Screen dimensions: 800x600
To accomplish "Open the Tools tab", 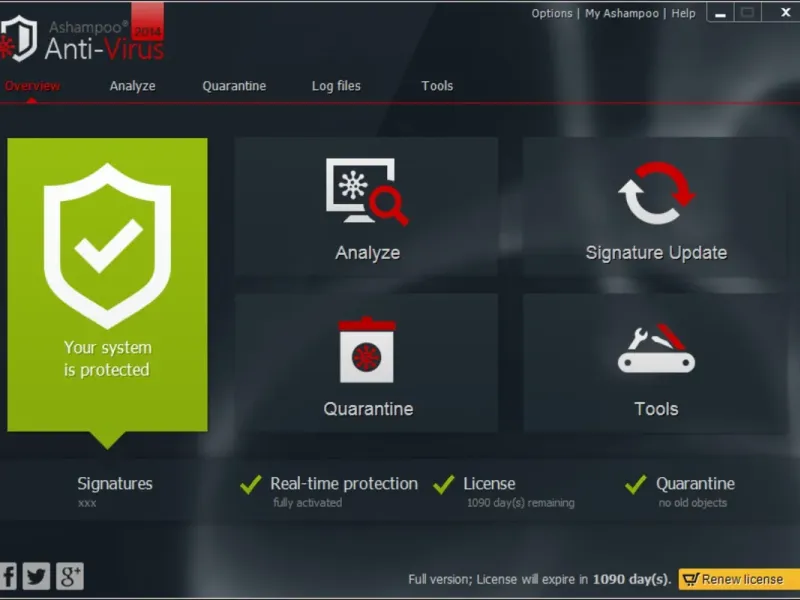I will (x=437, y=86).
